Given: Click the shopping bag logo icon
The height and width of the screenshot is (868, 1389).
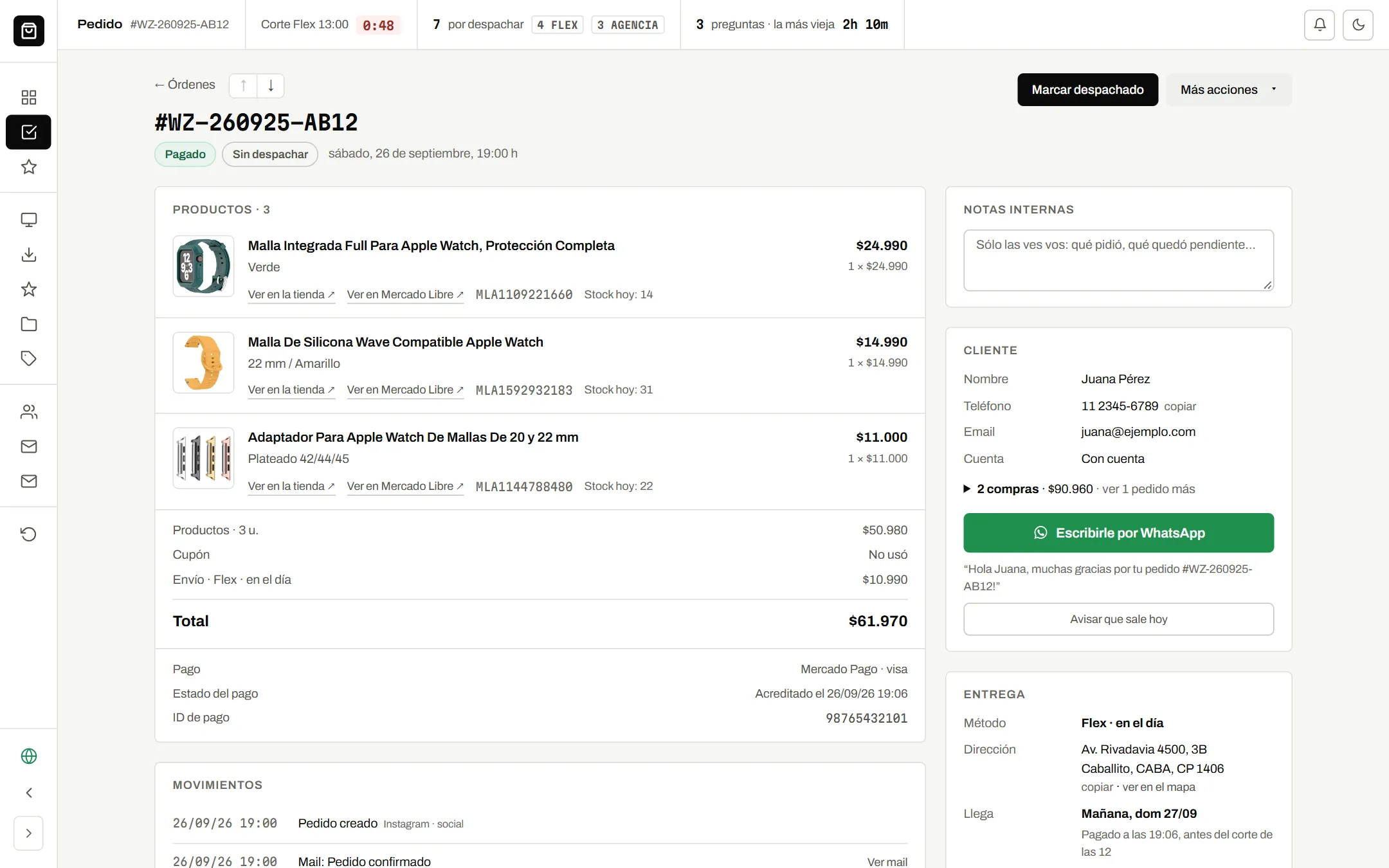Looking at the screenshot, I should point(29,30).
